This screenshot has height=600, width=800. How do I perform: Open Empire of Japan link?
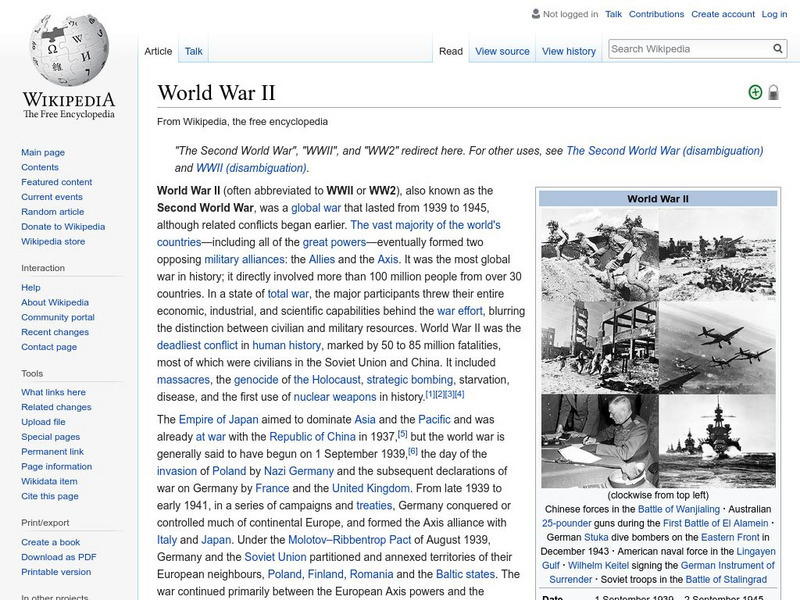218,419
